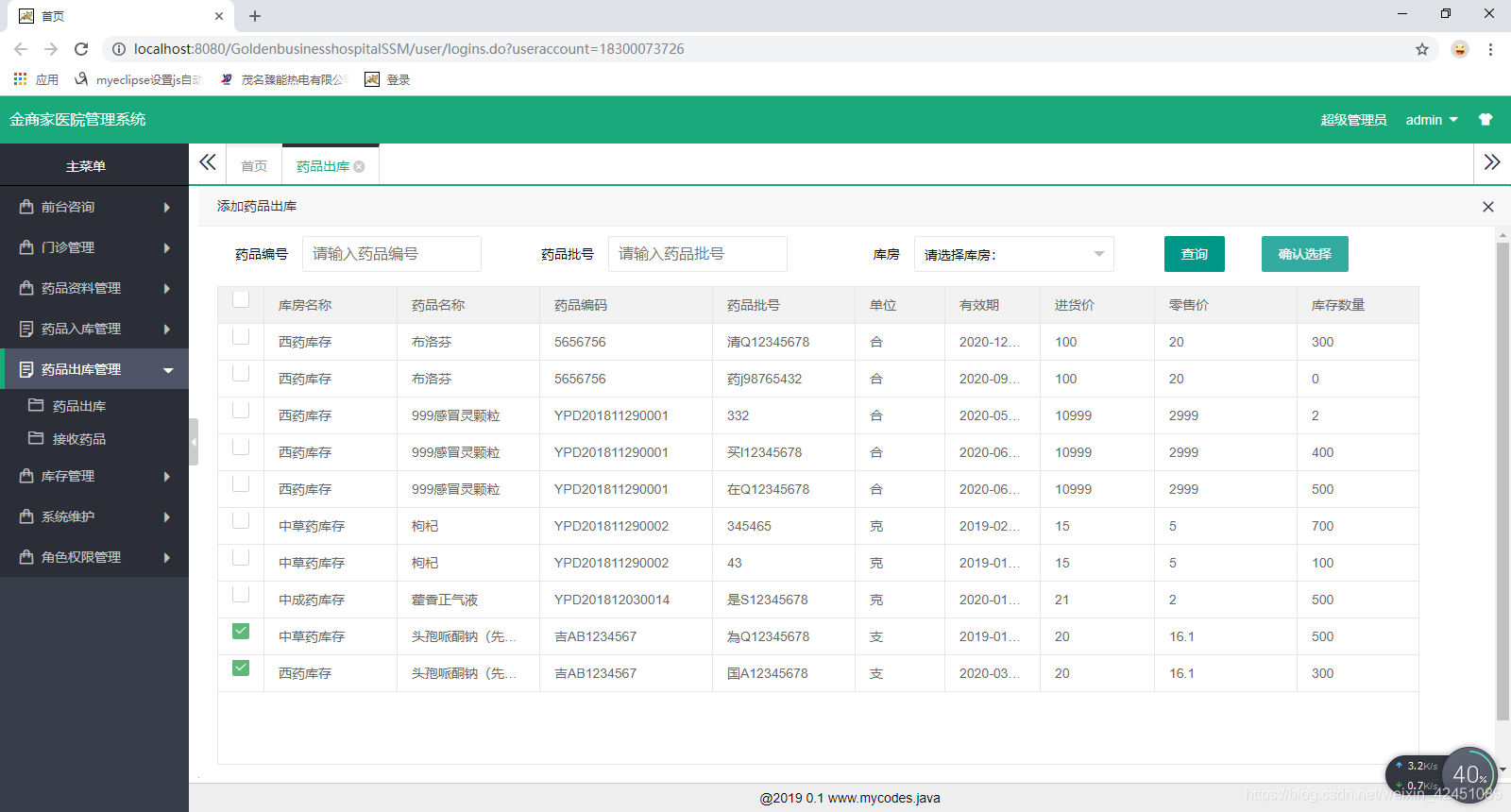Click the 药品出库管理 menu icon
The height and width of the screenshot is (812, 1511).
pos(26,368)
